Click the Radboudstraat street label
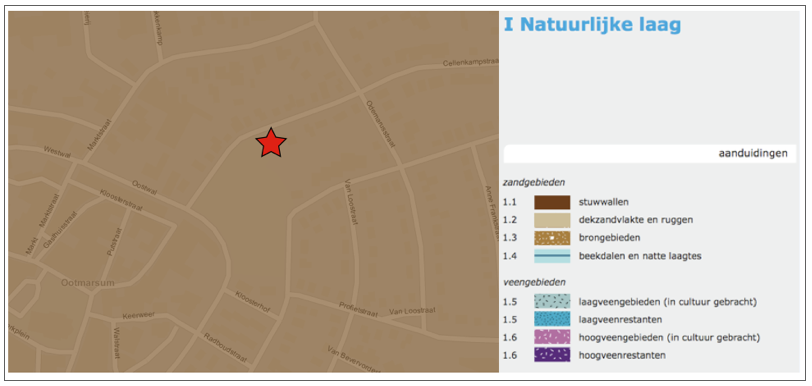The height and width of the screenshot is (386, 812). (x=225, y=347)
